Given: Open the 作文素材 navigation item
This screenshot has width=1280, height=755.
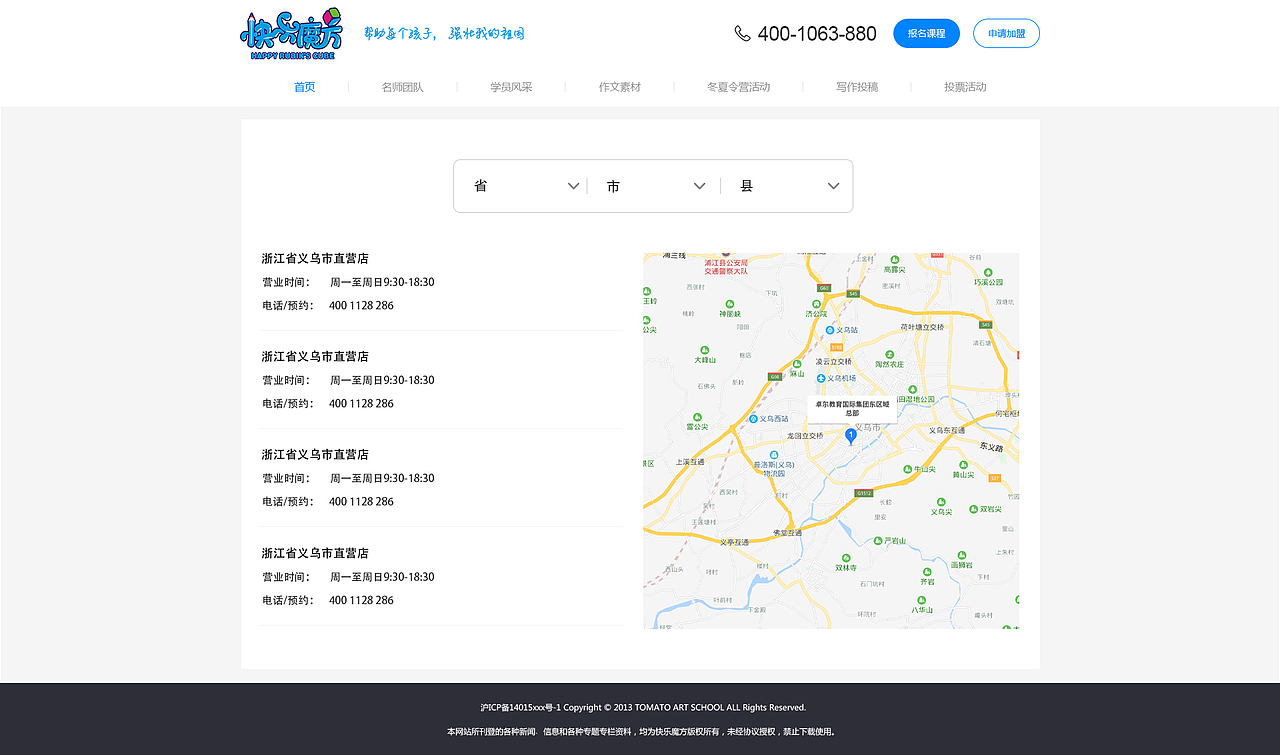Looking at the screenshot, I should [x=620, y=87].
